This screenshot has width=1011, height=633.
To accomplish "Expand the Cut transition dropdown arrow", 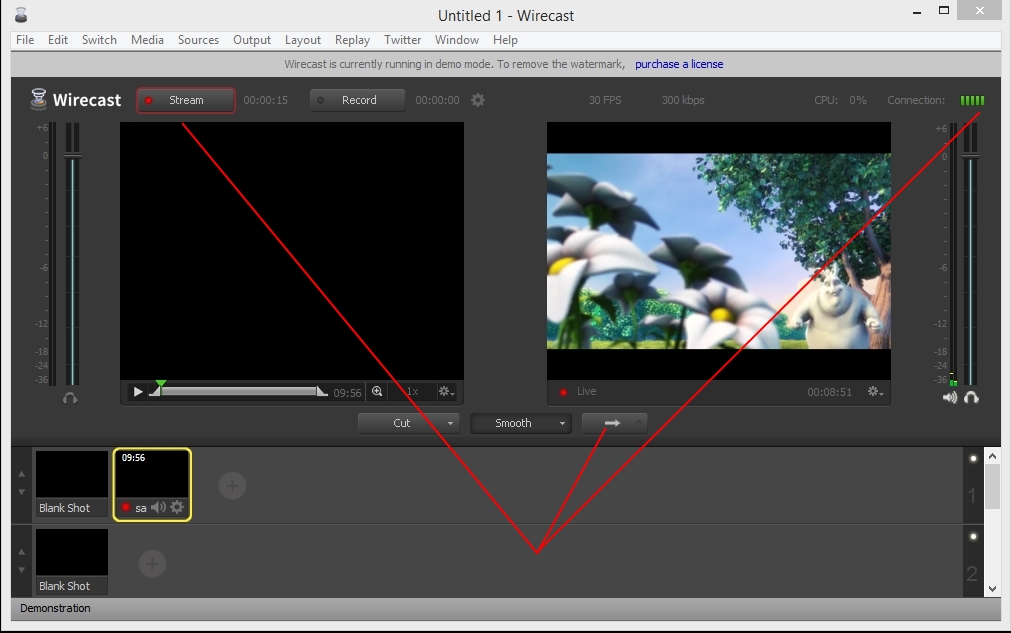I will [x=450, y=424].
